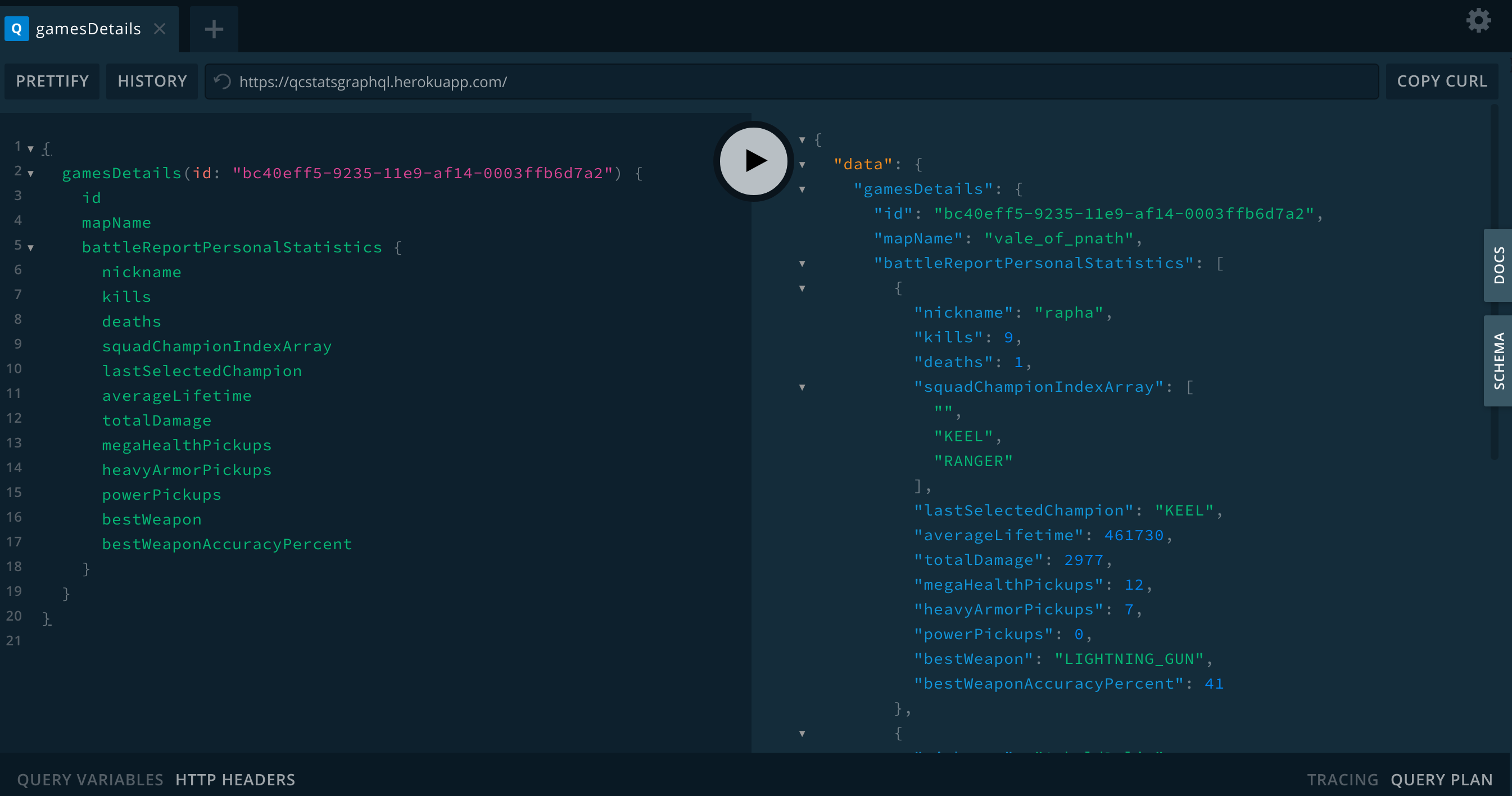Fold battleReportPersonalStatistics at editor line 5

30,248
